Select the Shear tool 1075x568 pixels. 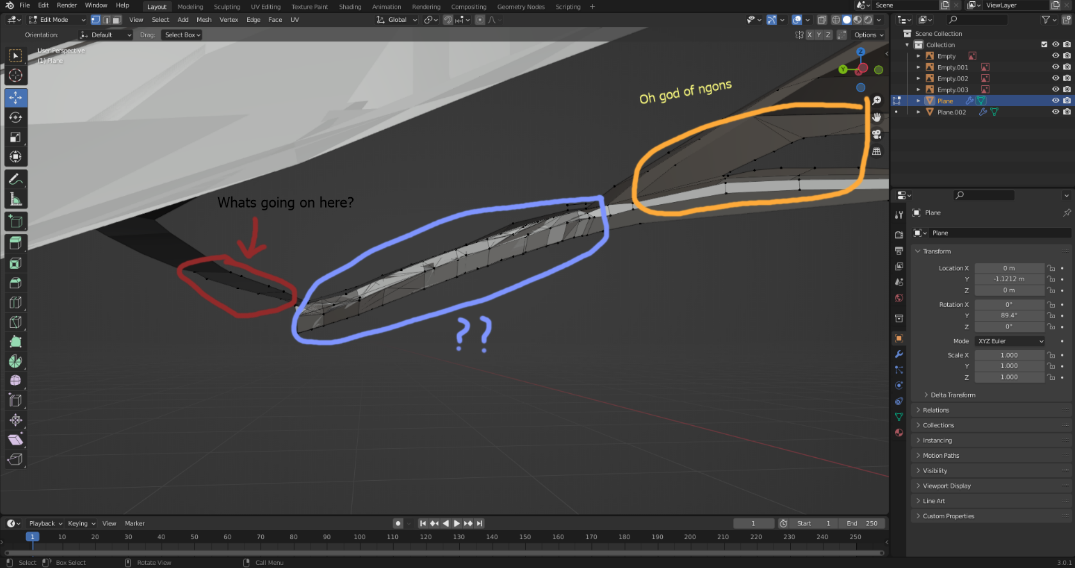coord(15,440)
